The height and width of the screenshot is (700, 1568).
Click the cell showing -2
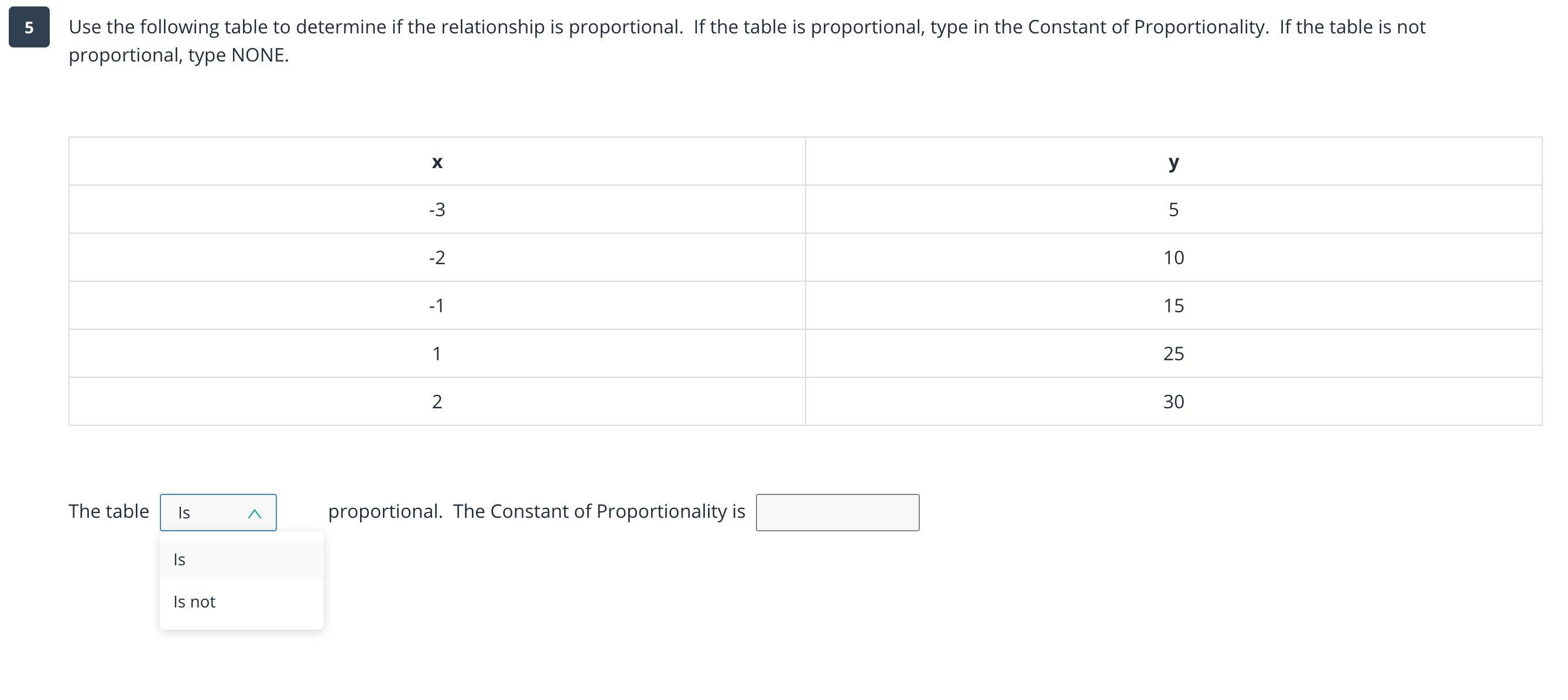pos(437,258)
